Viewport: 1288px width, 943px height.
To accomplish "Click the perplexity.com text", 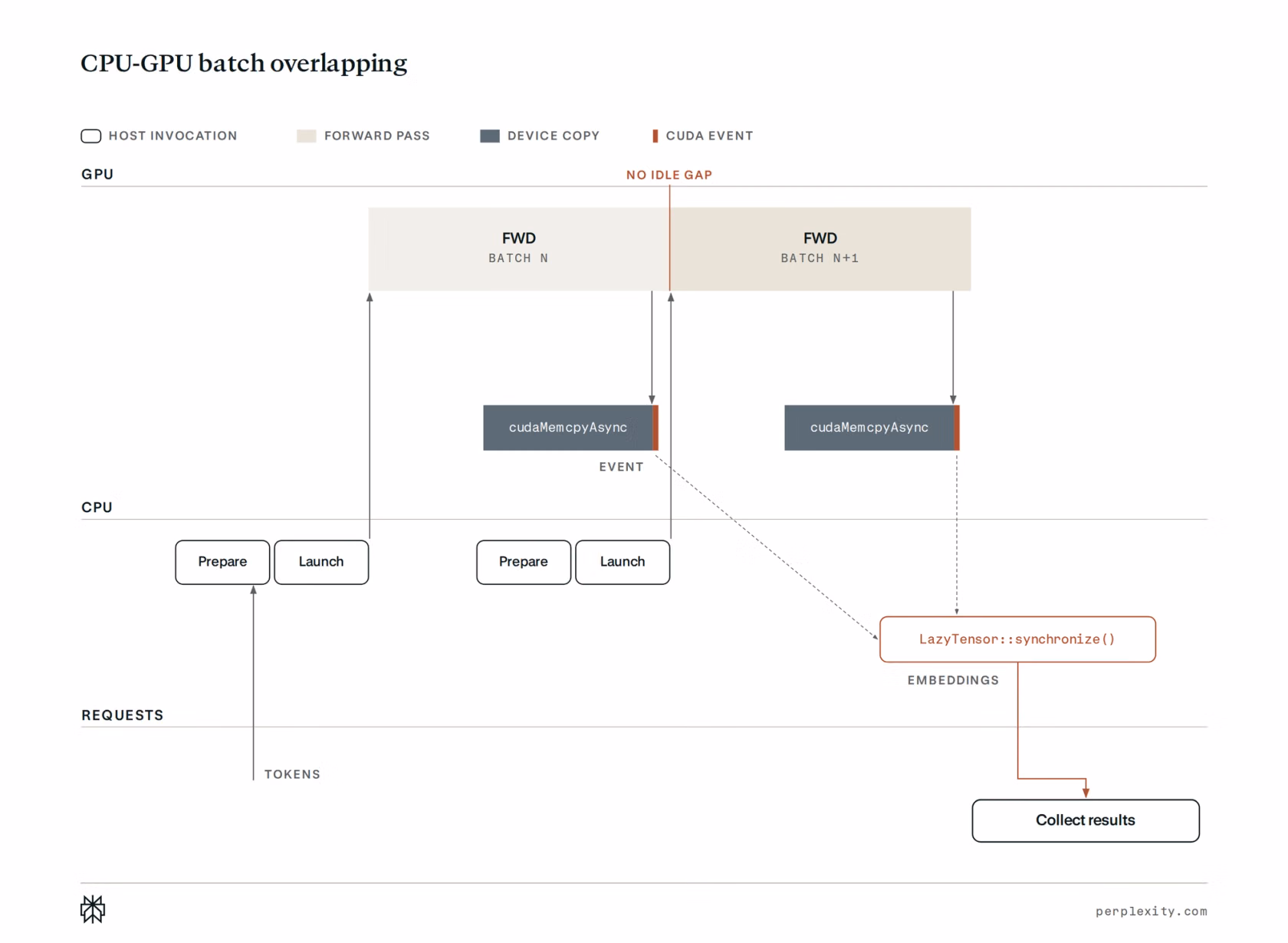I will [1151, 911].
